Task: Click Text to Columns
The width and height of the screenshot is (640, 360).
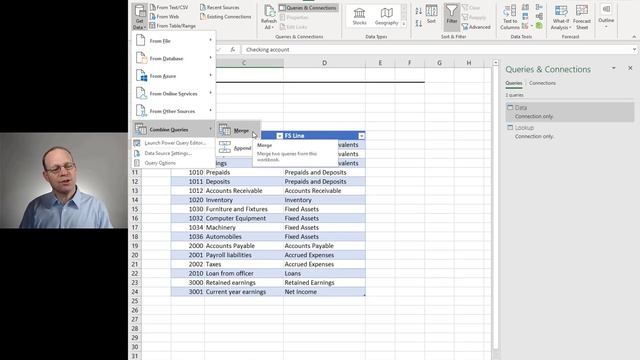Action: coord(510,17)
